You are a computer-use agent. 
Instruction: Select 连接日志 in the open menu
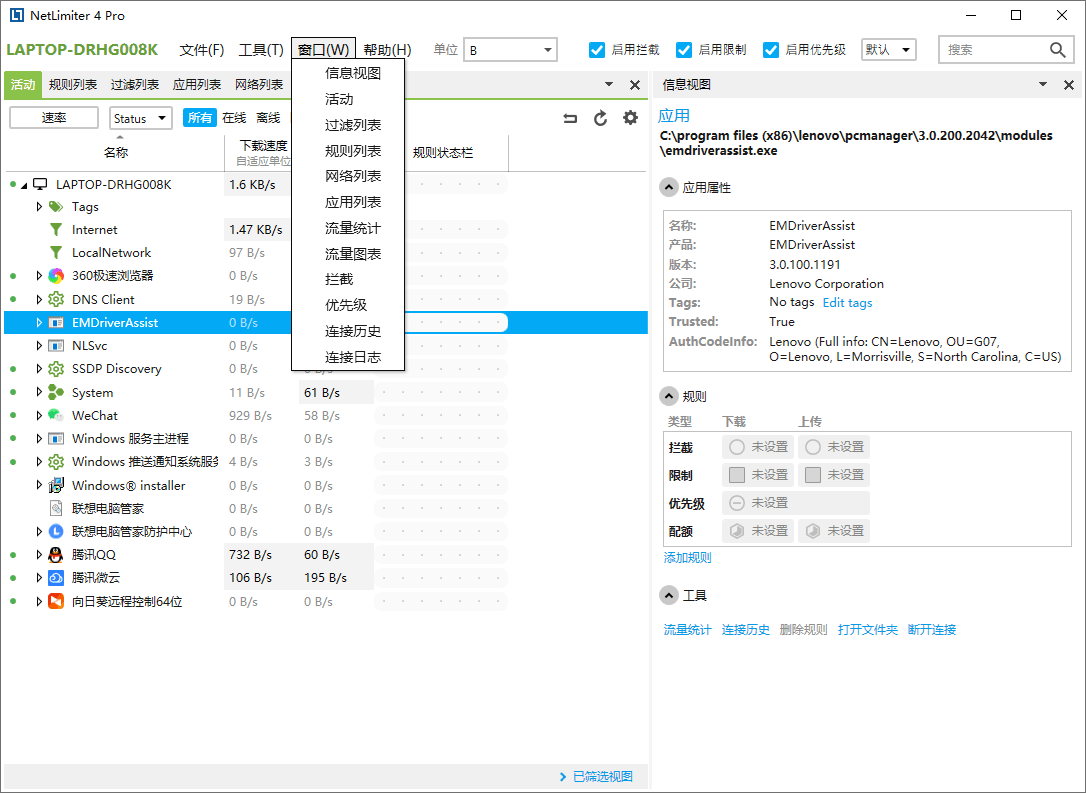click(x=352, y=357)
